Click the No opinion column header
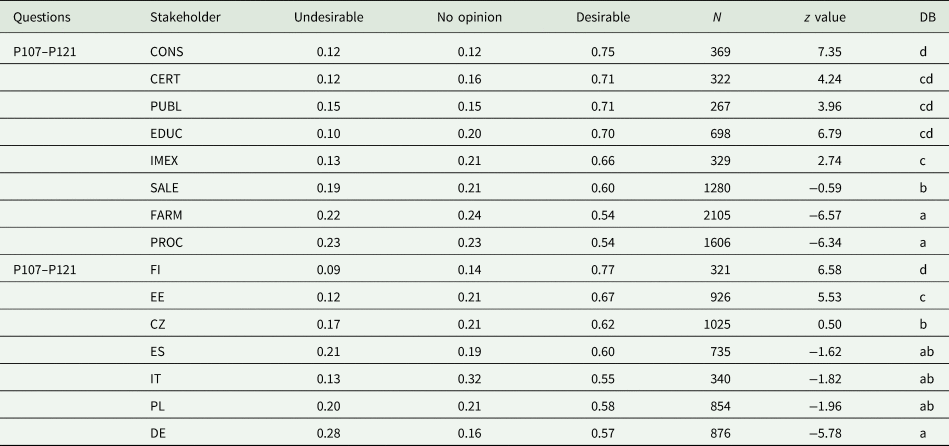 (x=467, y=19)
